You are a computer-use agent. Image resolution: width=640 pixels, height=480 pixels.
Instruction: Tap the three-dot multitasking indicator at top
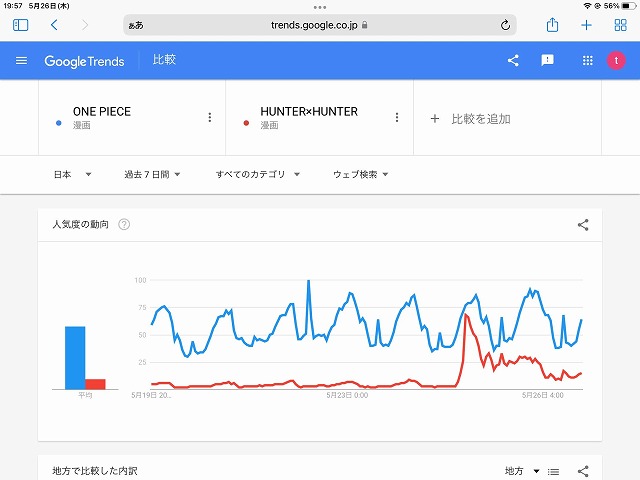click(320, 7)
